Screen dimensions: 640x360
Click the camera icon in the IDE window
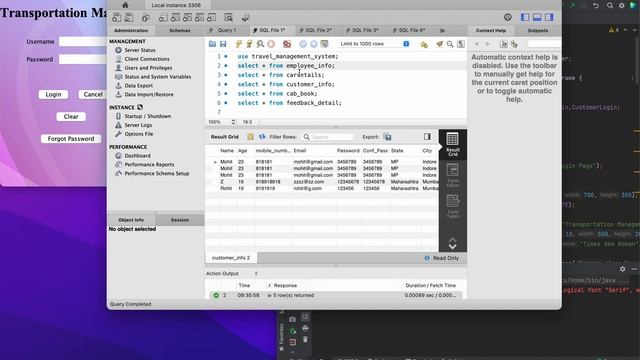click(x=292, y=319)
